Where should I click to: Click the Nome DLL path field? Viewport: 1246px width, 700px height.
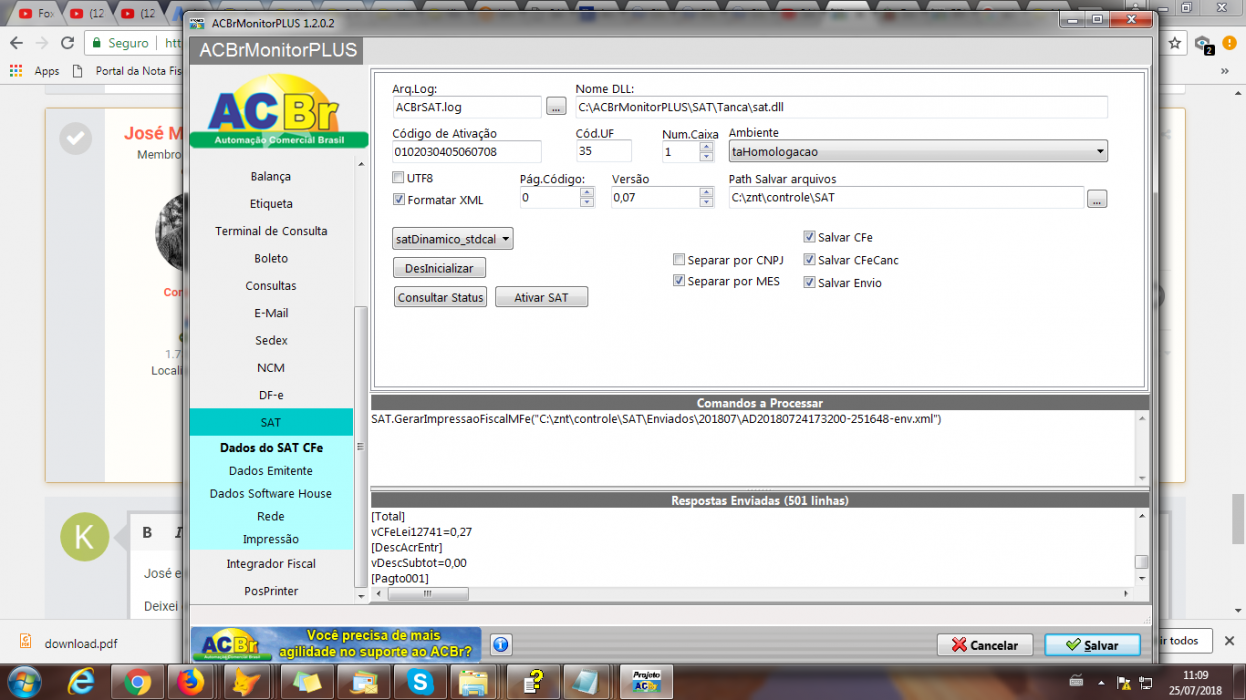click(841, 107)
